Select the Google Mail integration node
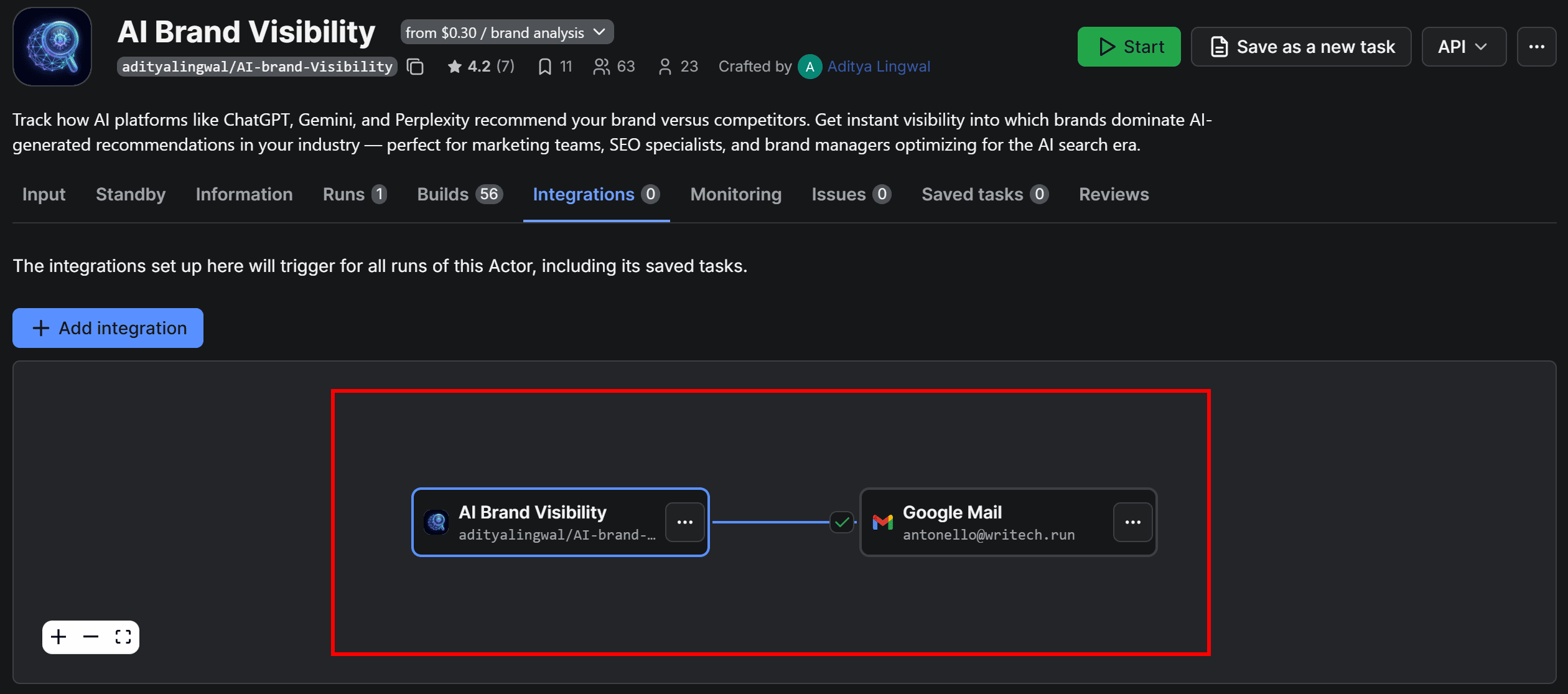 pos(996,522)
